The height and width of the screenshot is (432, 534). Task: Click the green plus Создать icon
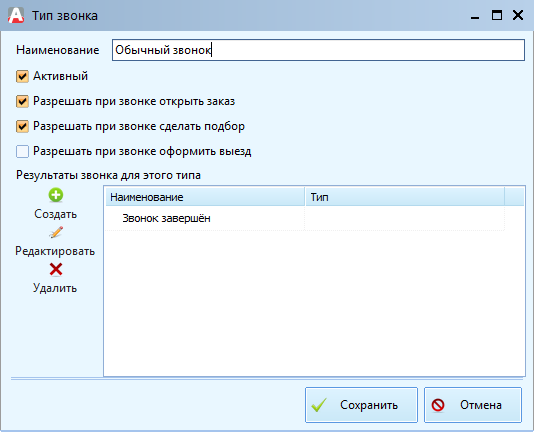click(56, 195)
